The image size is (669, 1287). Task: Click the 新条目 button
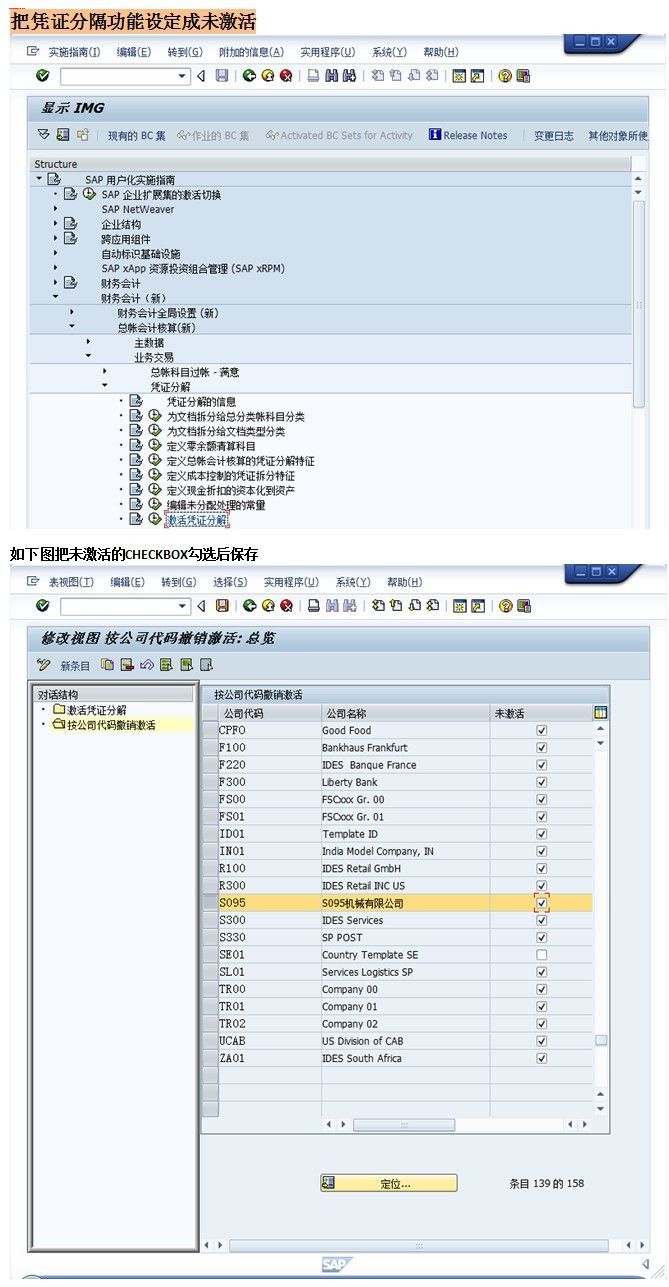(x=75, y=665)
